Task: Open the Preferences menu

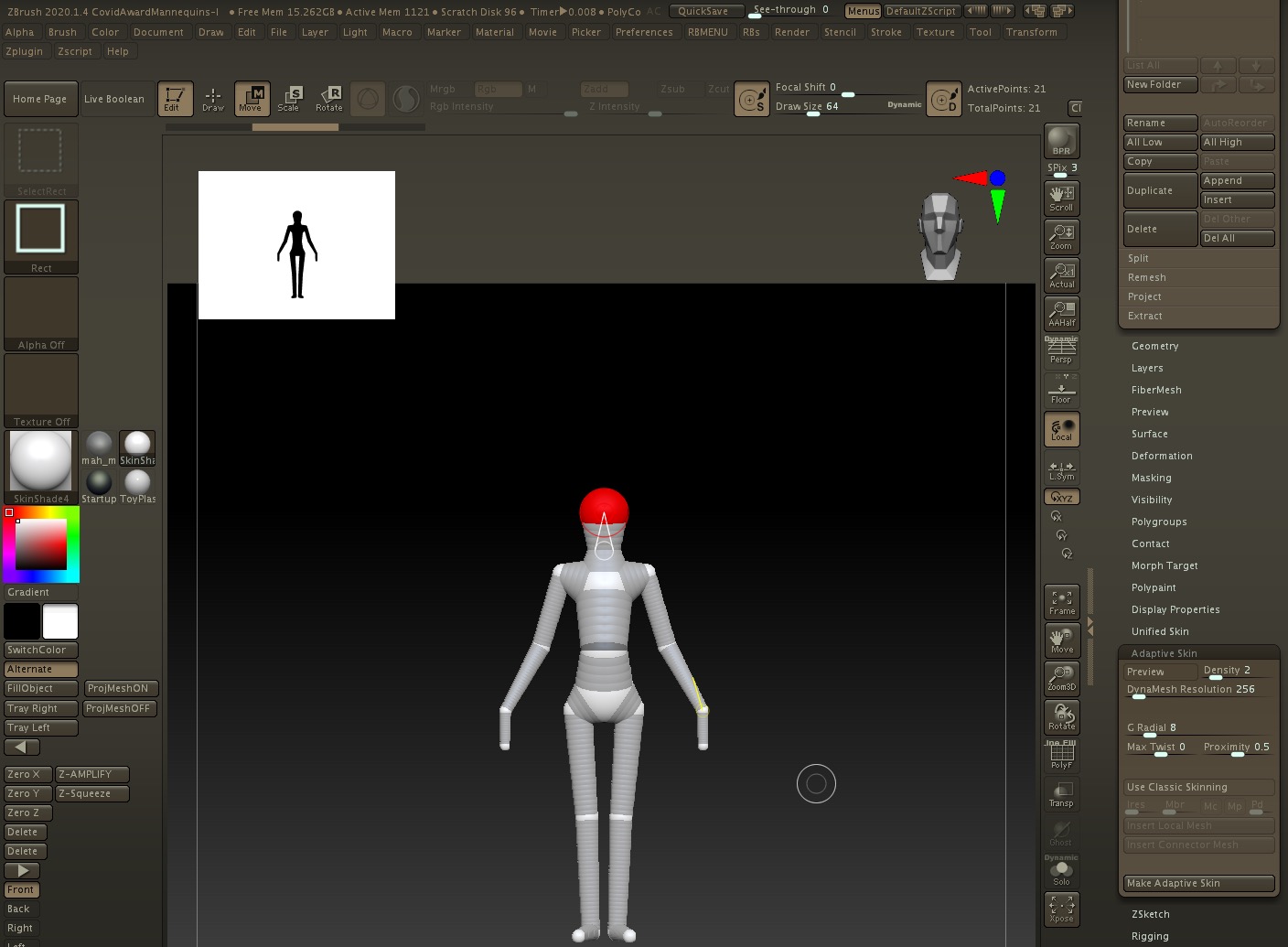Action: click(x=643, y=32)
